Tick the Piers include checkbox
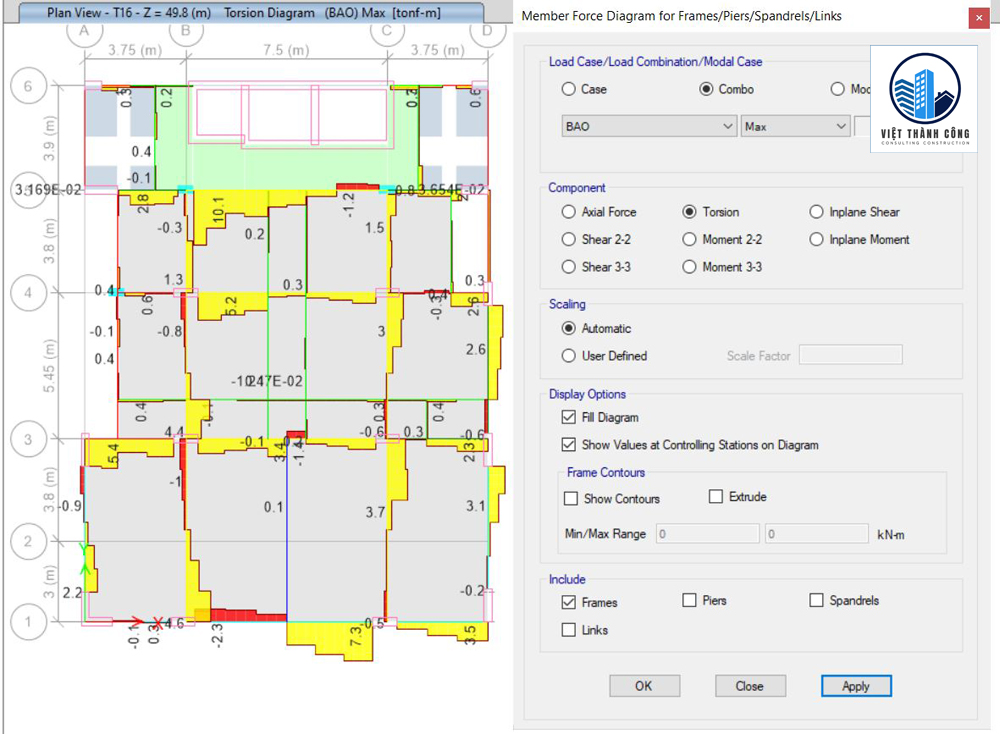 coord(689,600)
